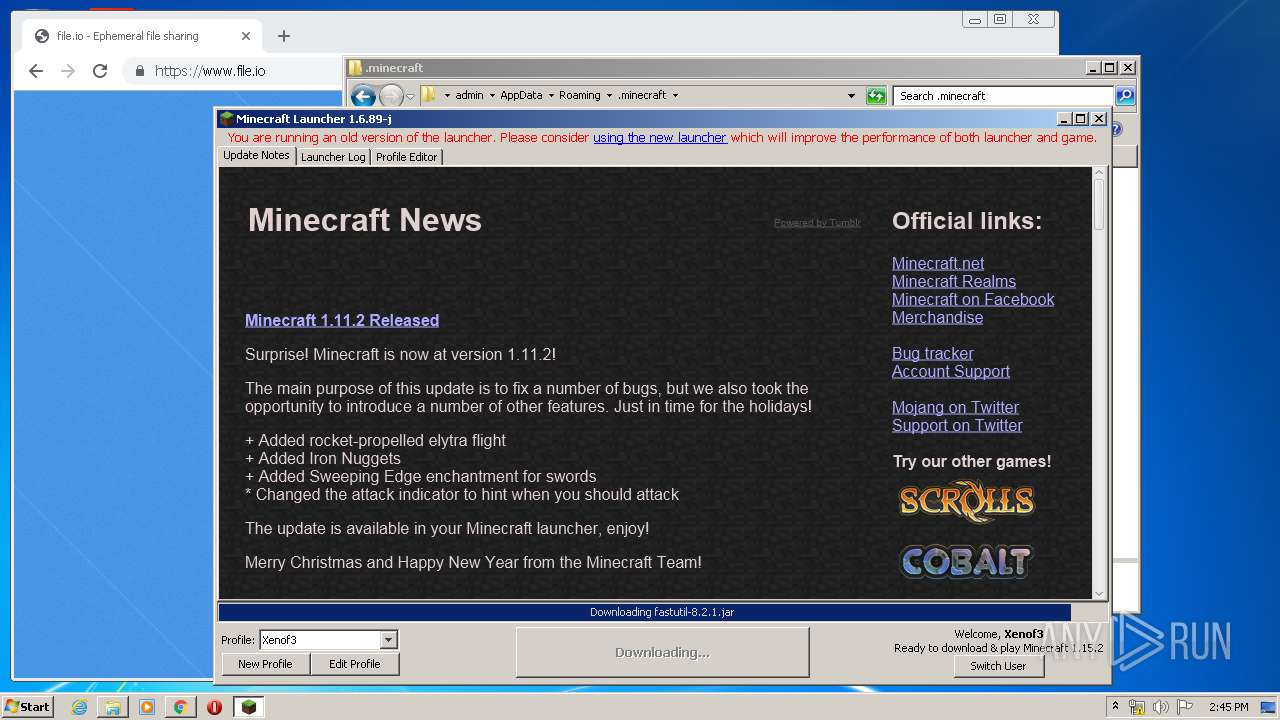Click the red Opera icon in taskbar
The image size is (1280, 720).
click(x=214, y=707)
